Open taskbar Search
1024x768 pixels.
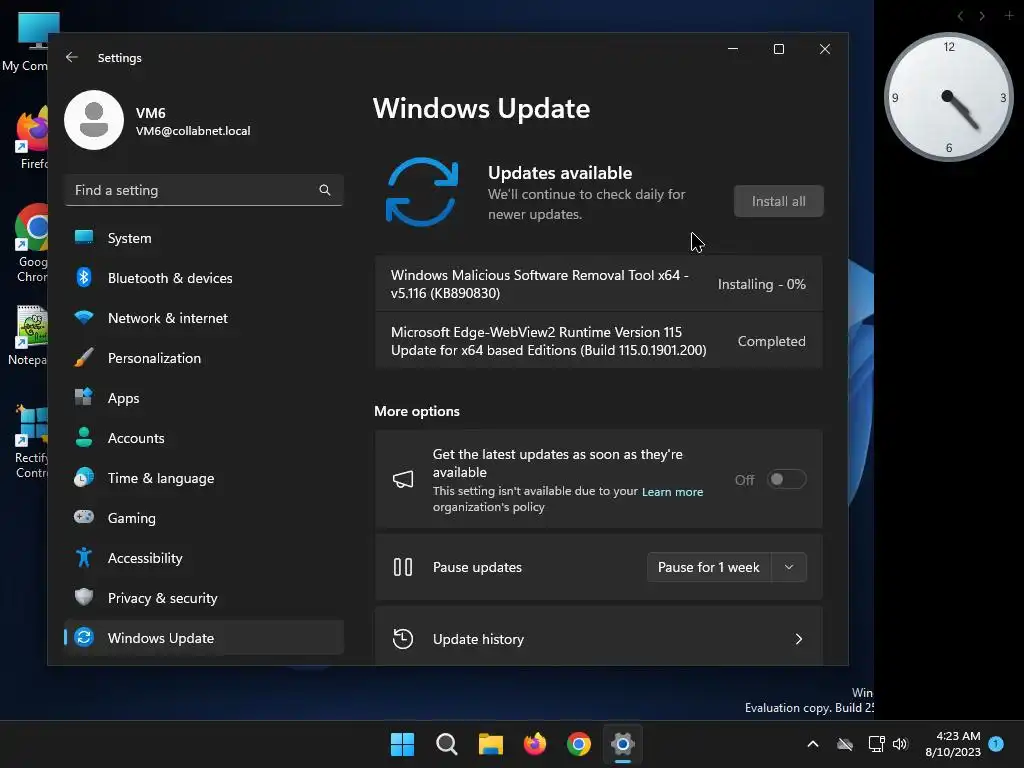click(x=447, y=744)
